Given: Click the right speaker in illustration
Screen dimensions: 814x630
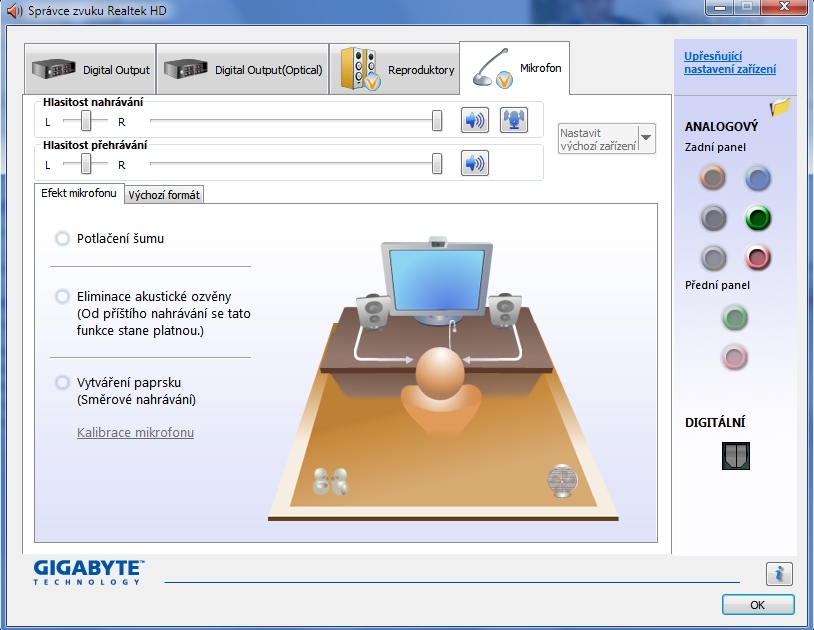Looking at the screenshot, I should 505,311.
